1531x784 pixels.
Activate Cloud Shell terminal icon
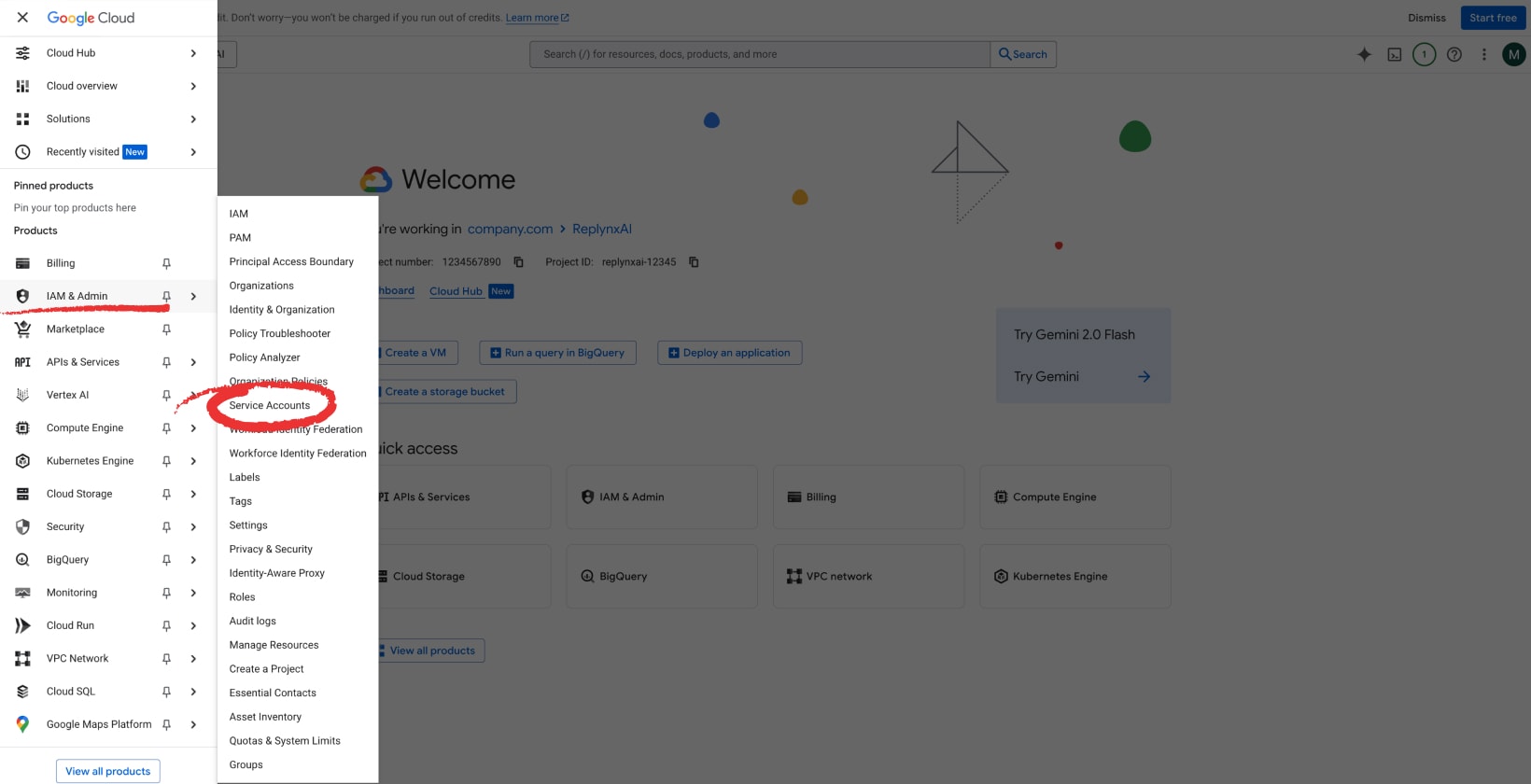point(1394,54)
